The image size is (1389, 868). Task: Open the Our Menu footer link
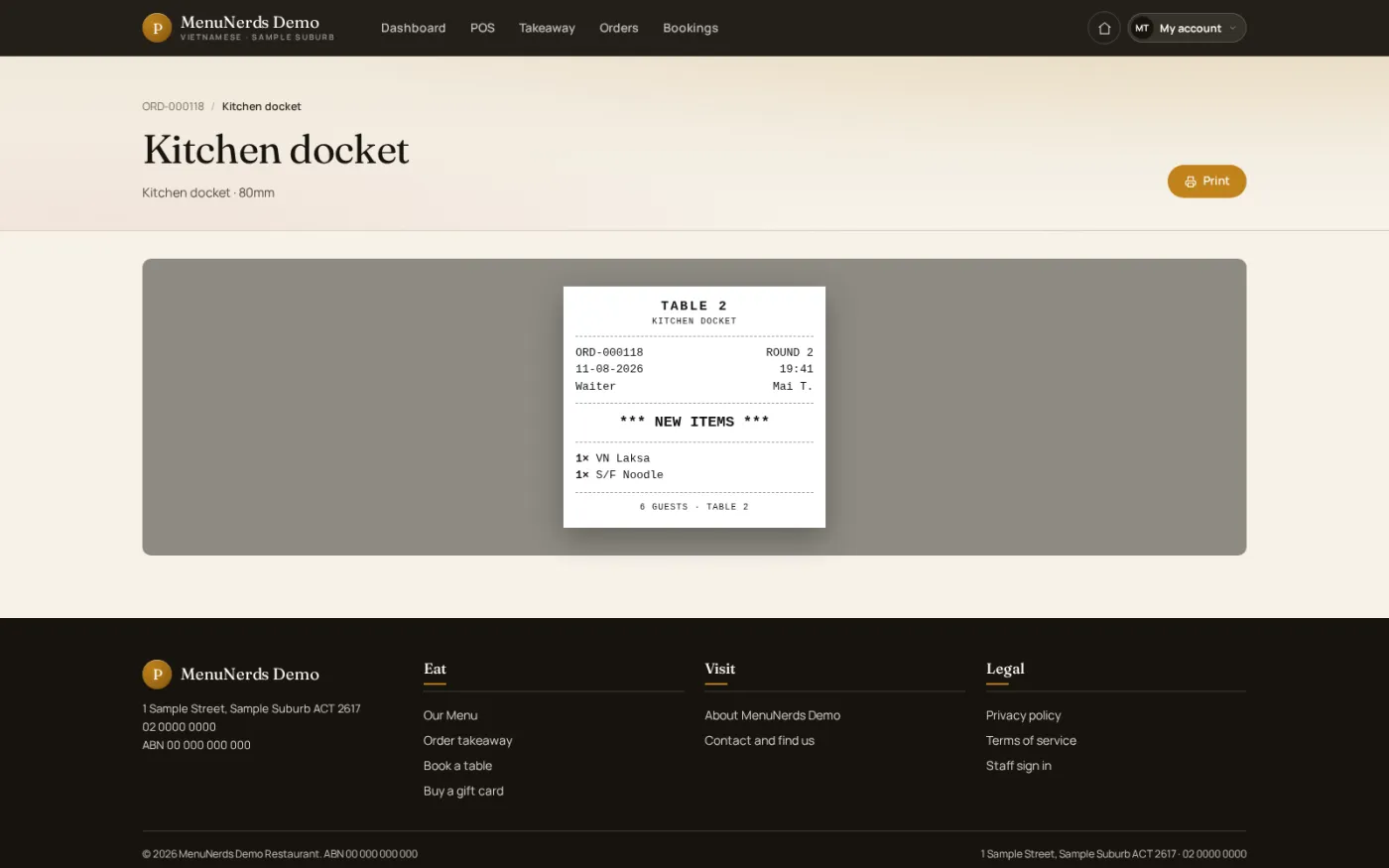[x=450, y=715]
